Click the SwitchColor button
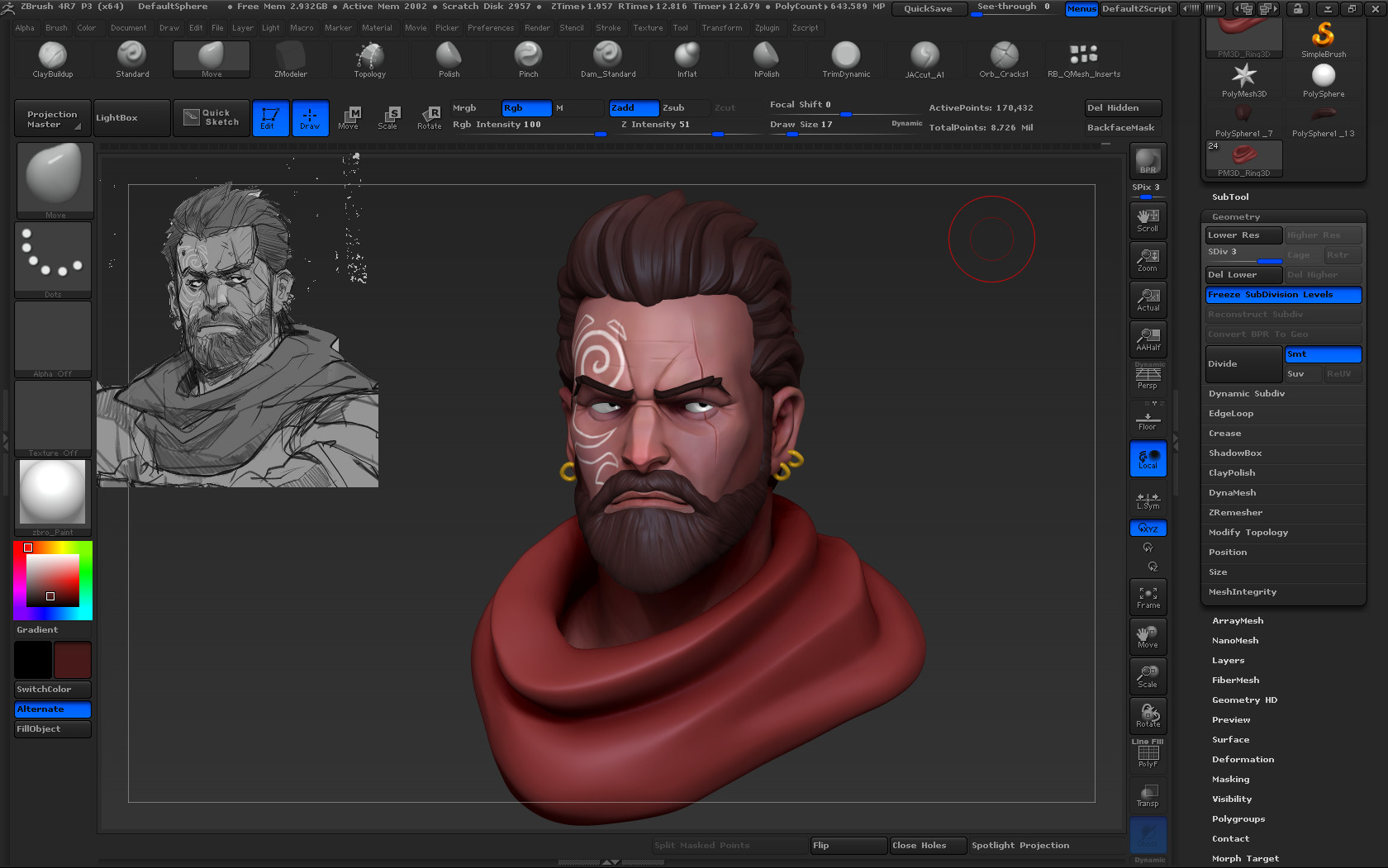Screen dimensions: 1388x868 (52, 690)
